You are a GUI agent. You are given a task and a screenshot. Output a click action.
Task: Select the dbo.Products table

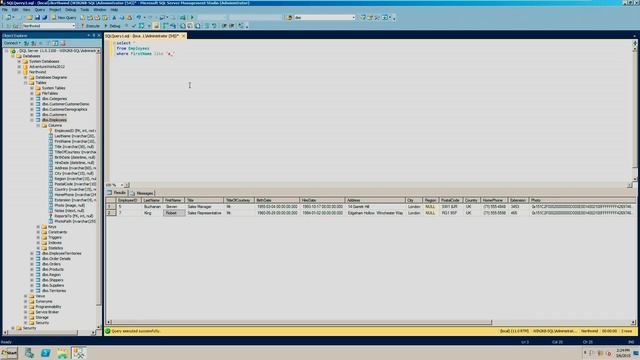pos(53,269)
